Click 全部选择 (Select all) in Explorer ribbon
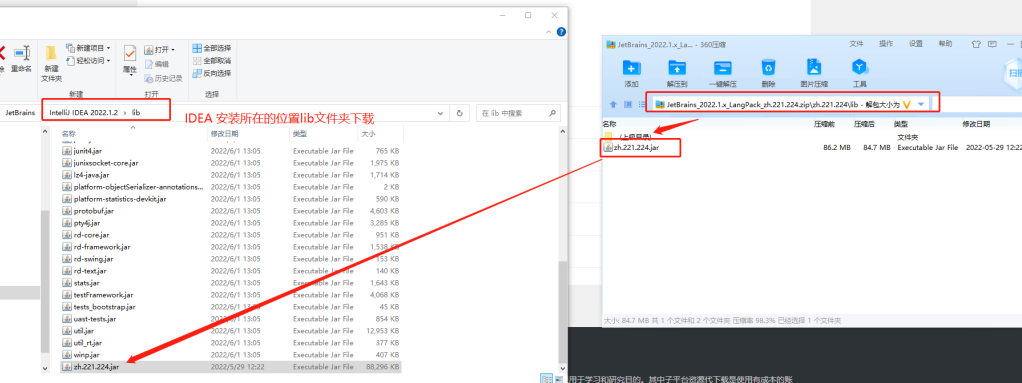Viewport: 1022px width, 383px height. (x=212, y=48)
